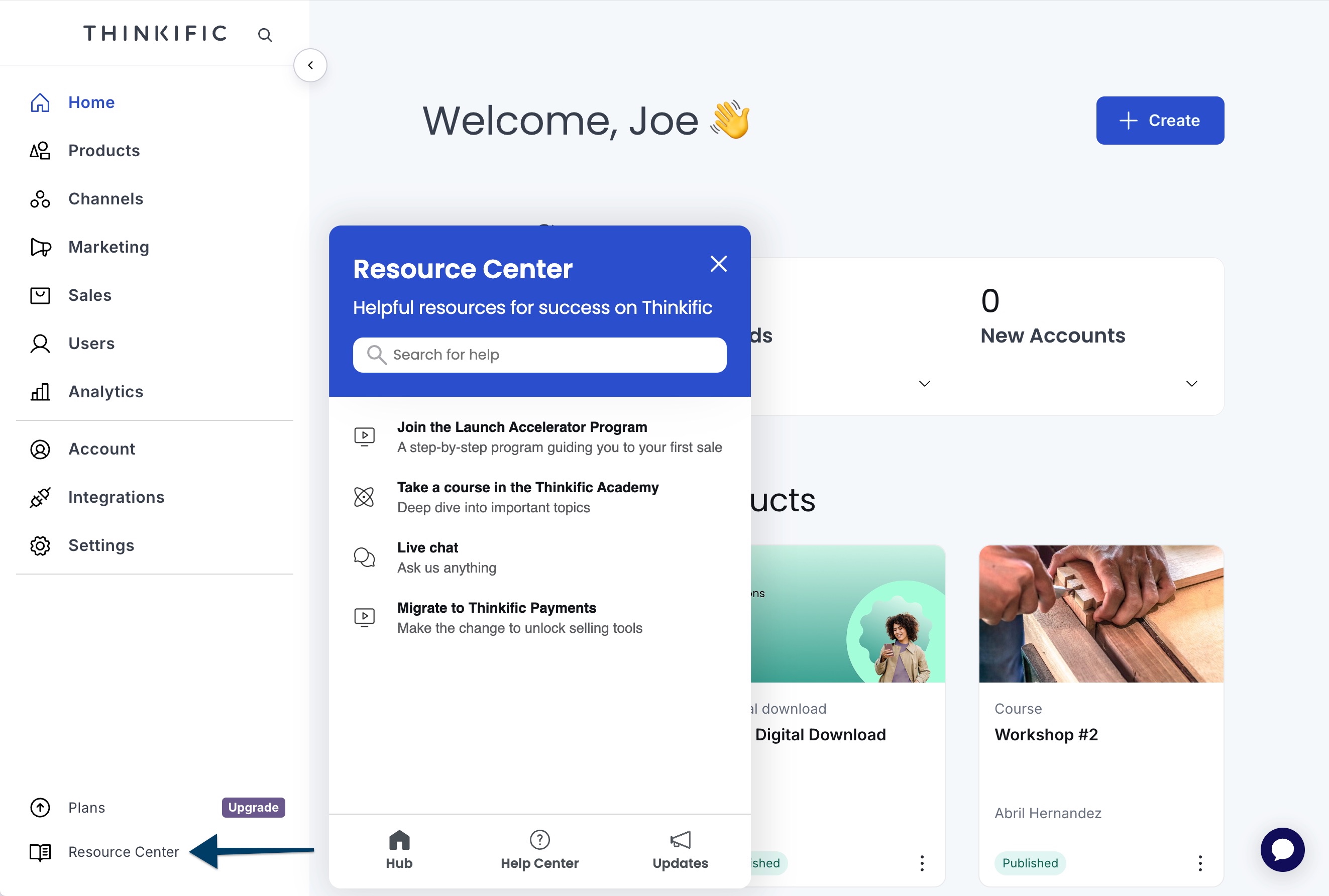Close the Resource Center panel

718,264
